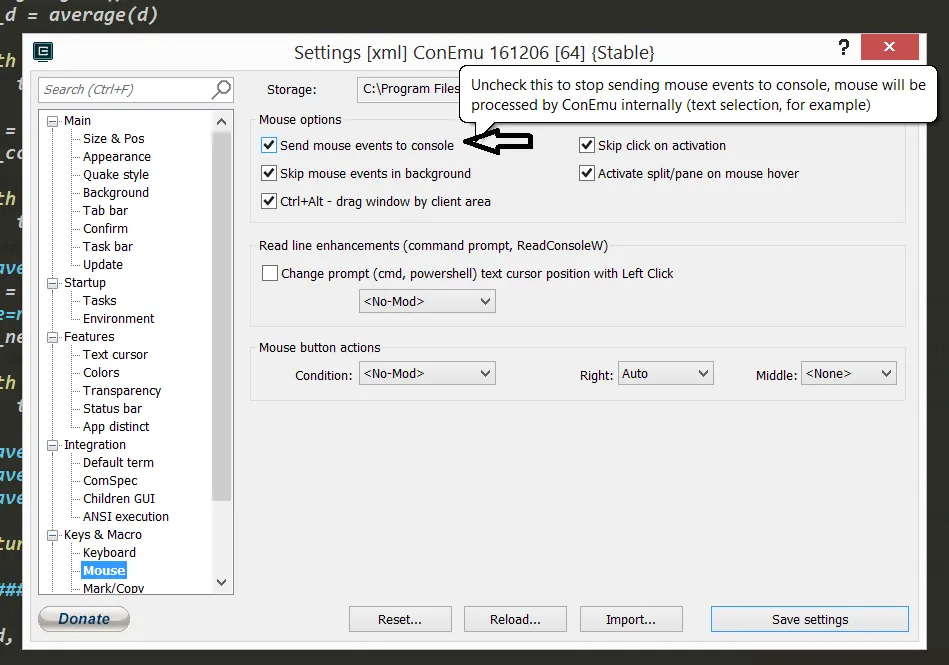
Task: Collapse the Features tree node
Action: point(53,337)
